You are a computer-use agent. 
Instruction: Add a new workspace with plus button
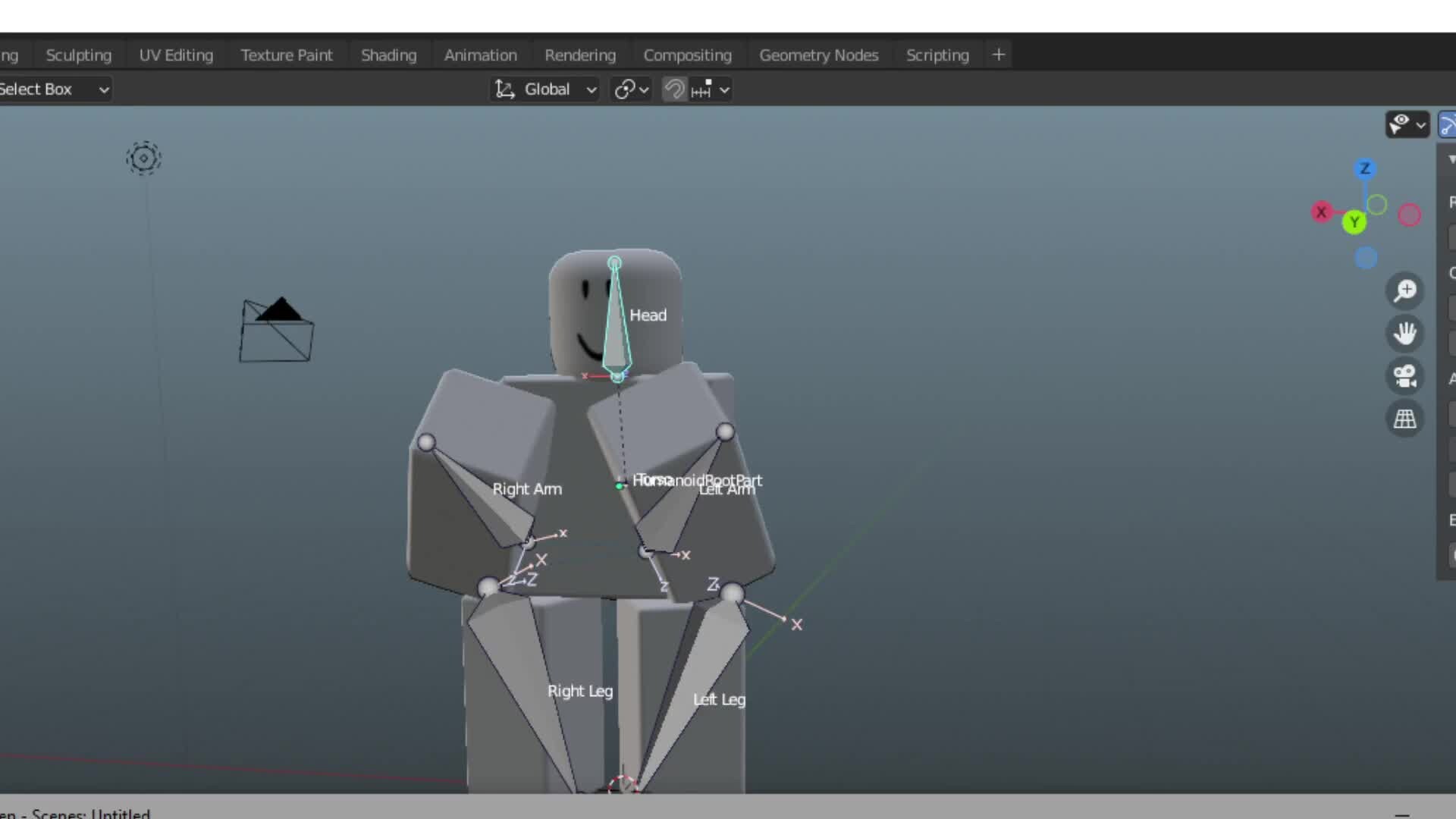pos(998,55)
